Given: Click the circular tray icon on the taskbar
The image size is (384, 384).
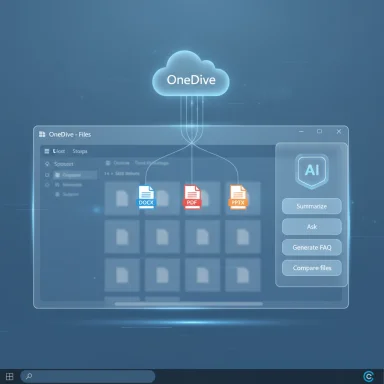Looking at the screenshot, I should (x=368, y=377).
